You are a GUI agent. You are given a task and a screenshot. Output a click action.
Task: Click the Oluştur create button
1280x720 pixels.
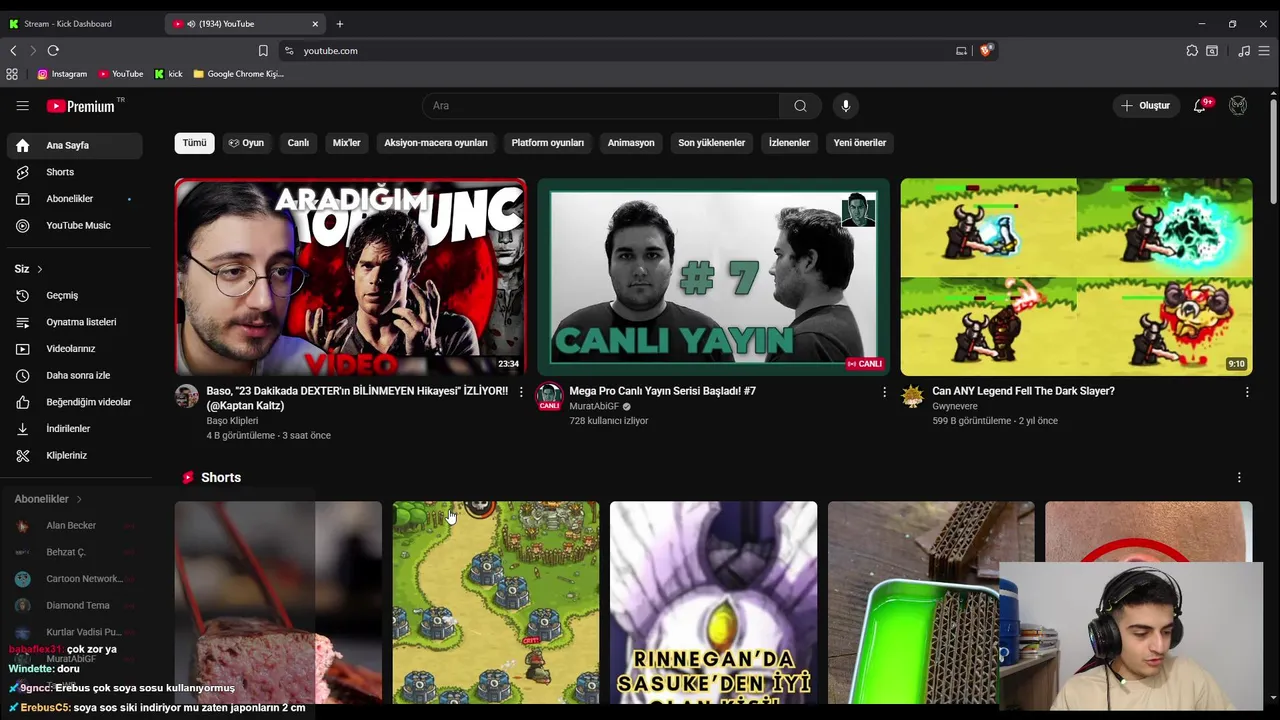[x=1146, y=106]
